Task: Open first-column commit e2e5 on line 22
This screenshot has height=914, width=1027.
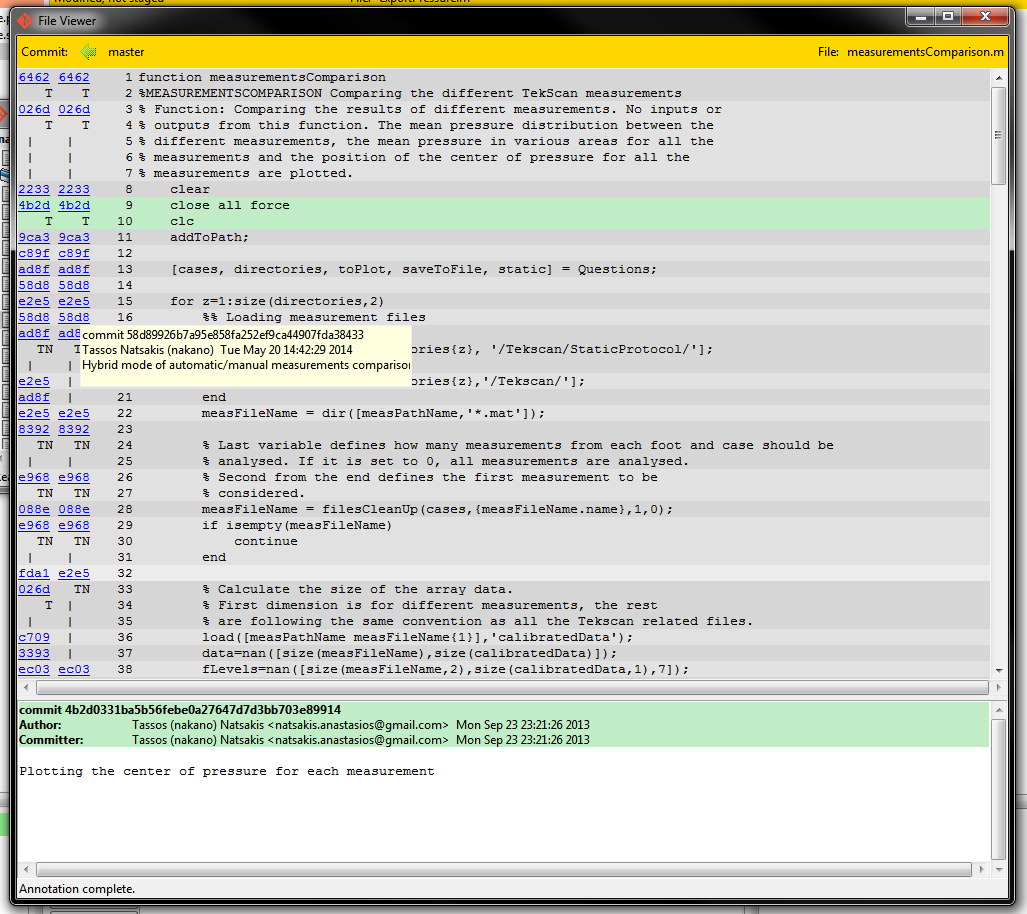Action: (34, 413)
